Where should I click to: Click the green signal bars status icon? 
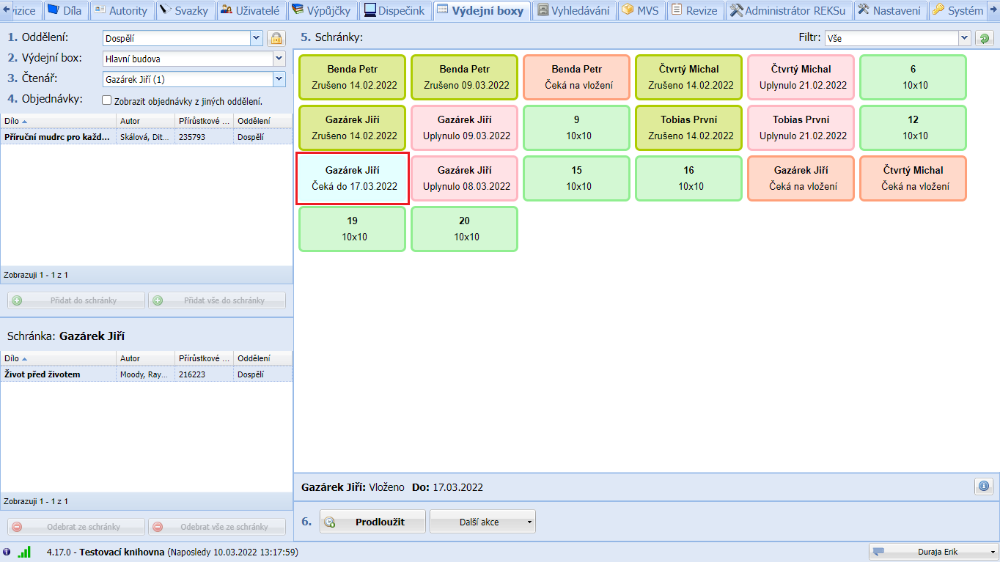point(24,552)
